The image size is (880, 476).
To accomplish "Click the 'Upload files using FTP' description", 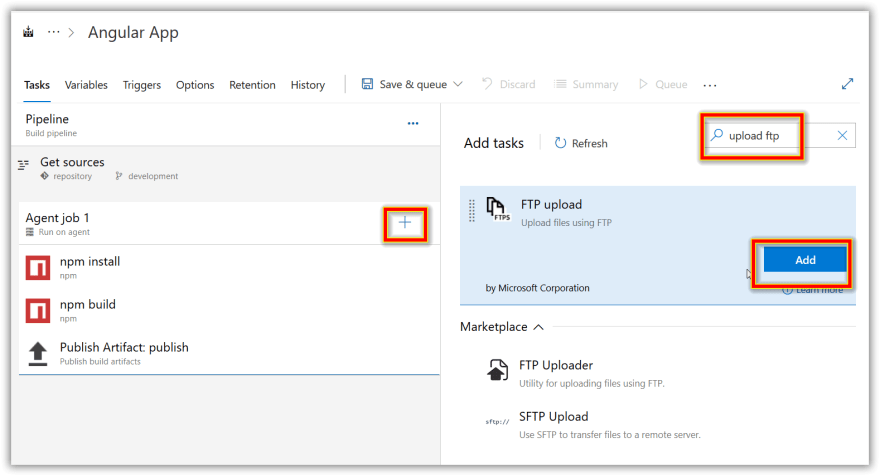I will 566,223.
